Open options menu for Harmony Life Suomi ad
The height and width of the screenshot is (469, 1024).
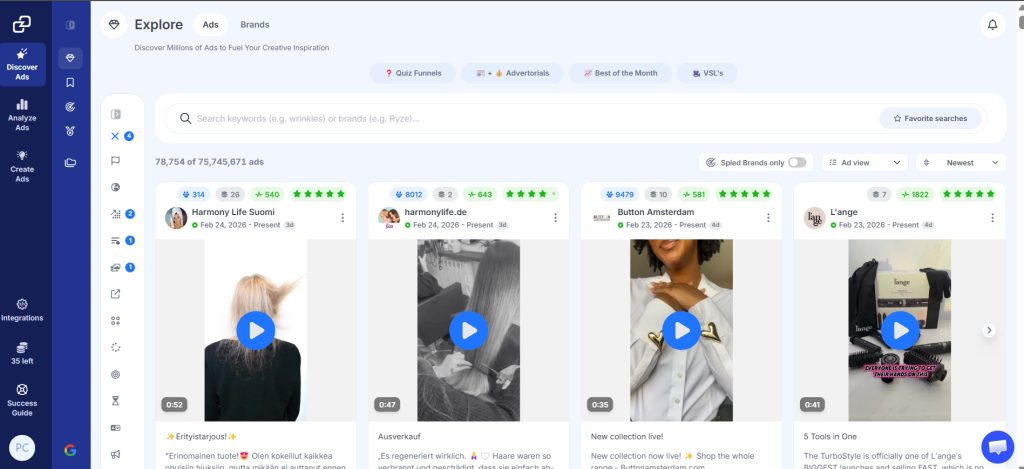342,218
